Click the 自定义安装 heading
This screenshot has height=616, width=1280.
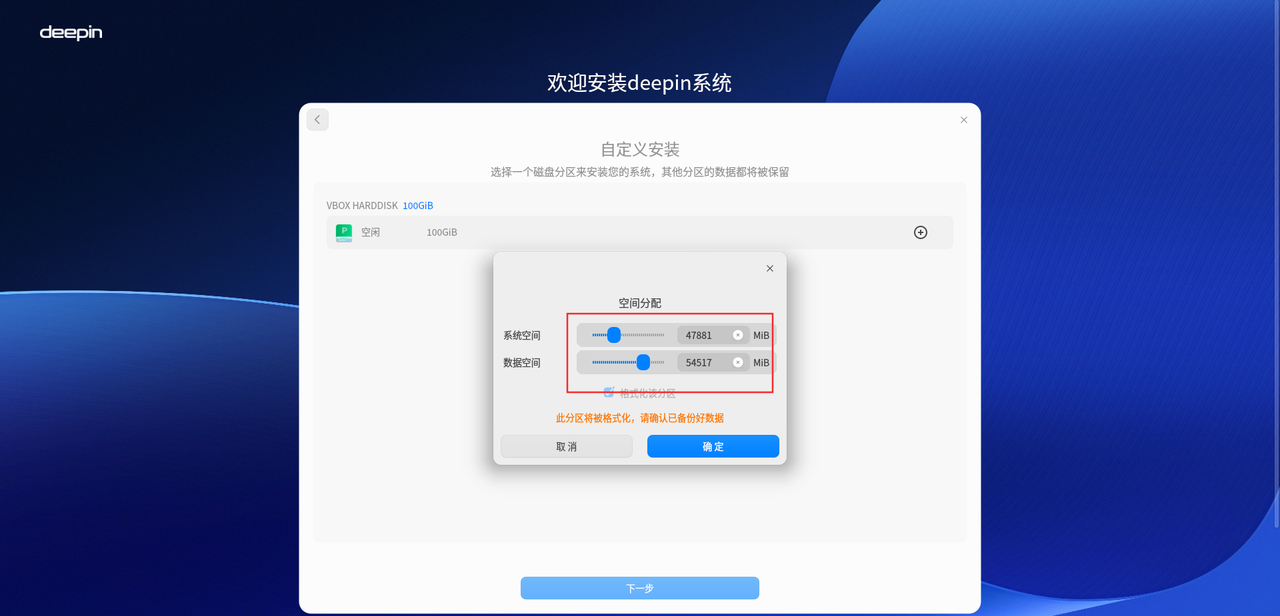coord(640,149)
